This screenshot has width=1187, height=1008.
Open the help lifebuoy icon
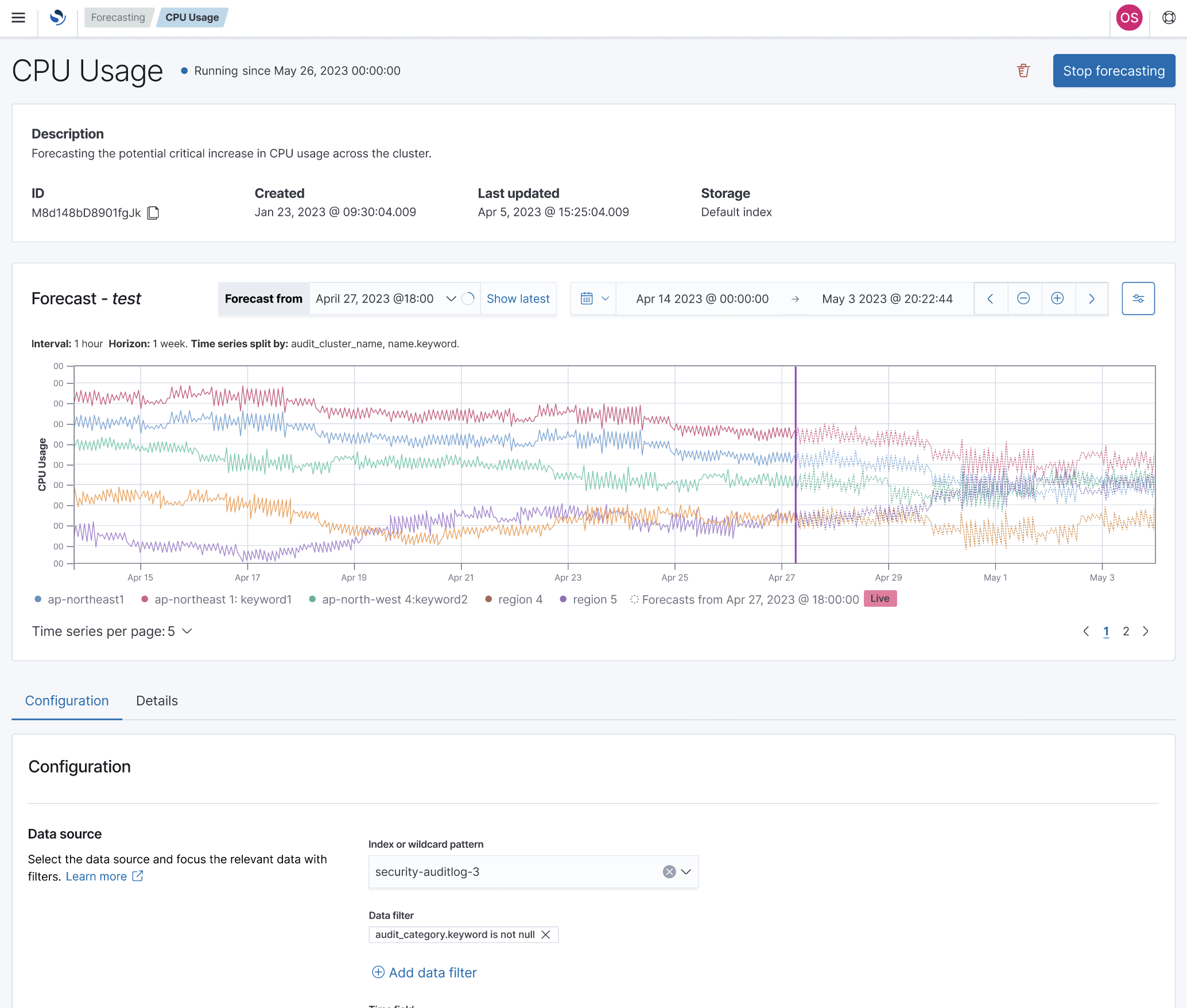tap(1169, 18)
